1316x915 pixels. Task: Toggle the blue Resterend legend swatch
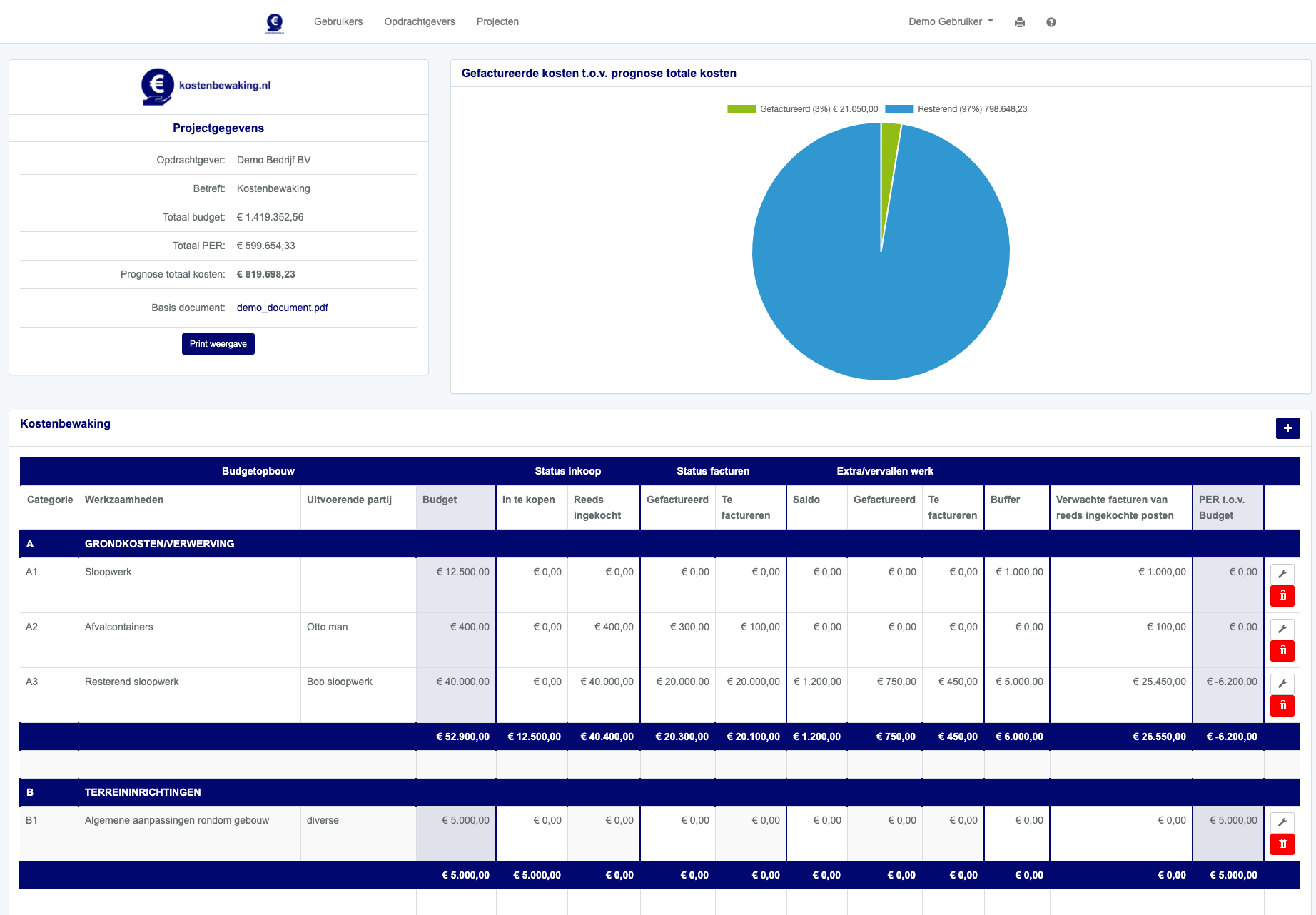(x=899, y=109)
